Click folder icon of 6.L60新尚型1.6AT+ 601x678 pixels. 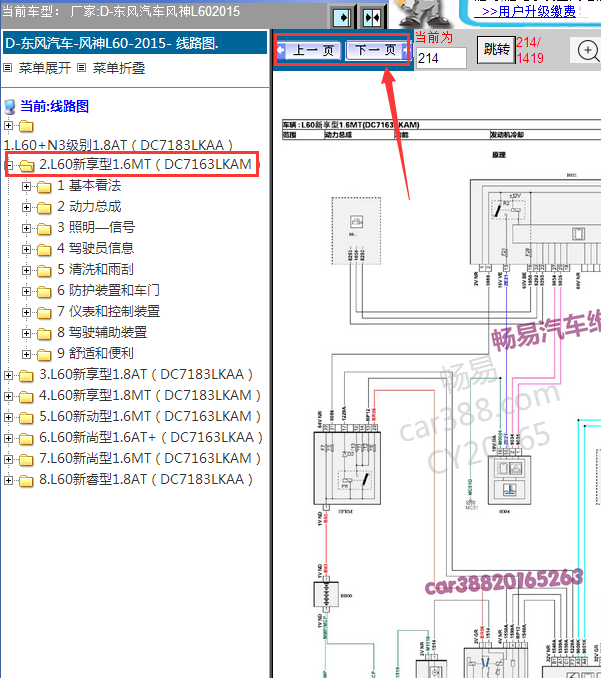pyautogui.click(x=26, y=439)
